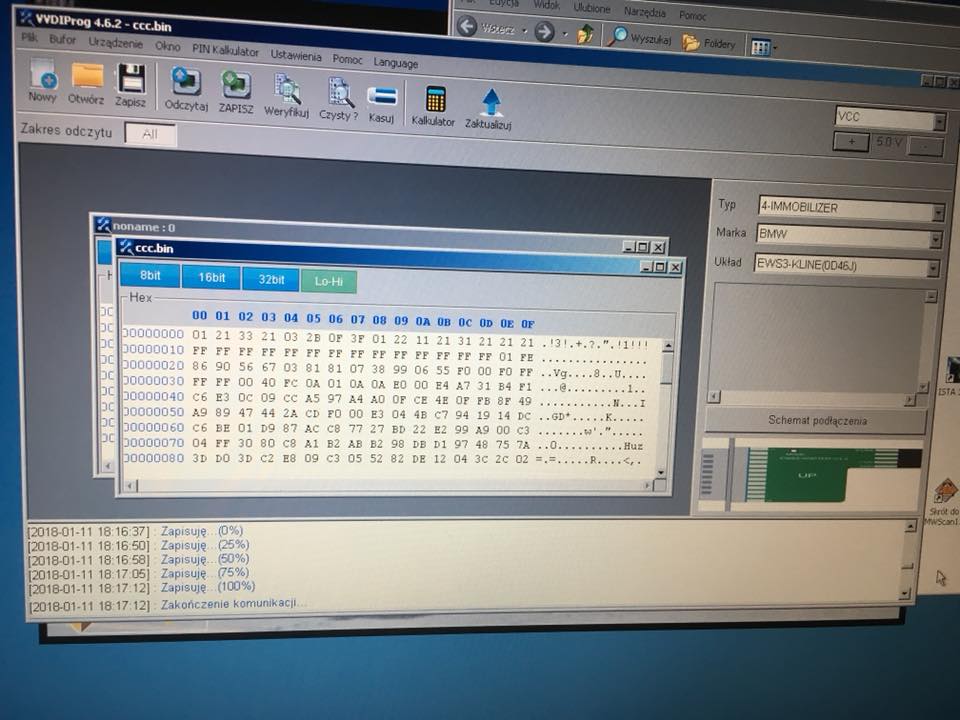Toggle Foldery pane in Explorer window

pyautogui.click(x=709, y=43)
